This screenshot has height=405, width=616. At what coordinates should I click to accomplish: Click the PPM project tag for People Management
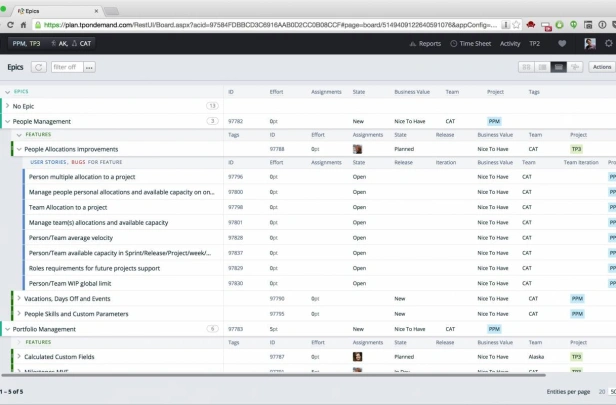494,121
